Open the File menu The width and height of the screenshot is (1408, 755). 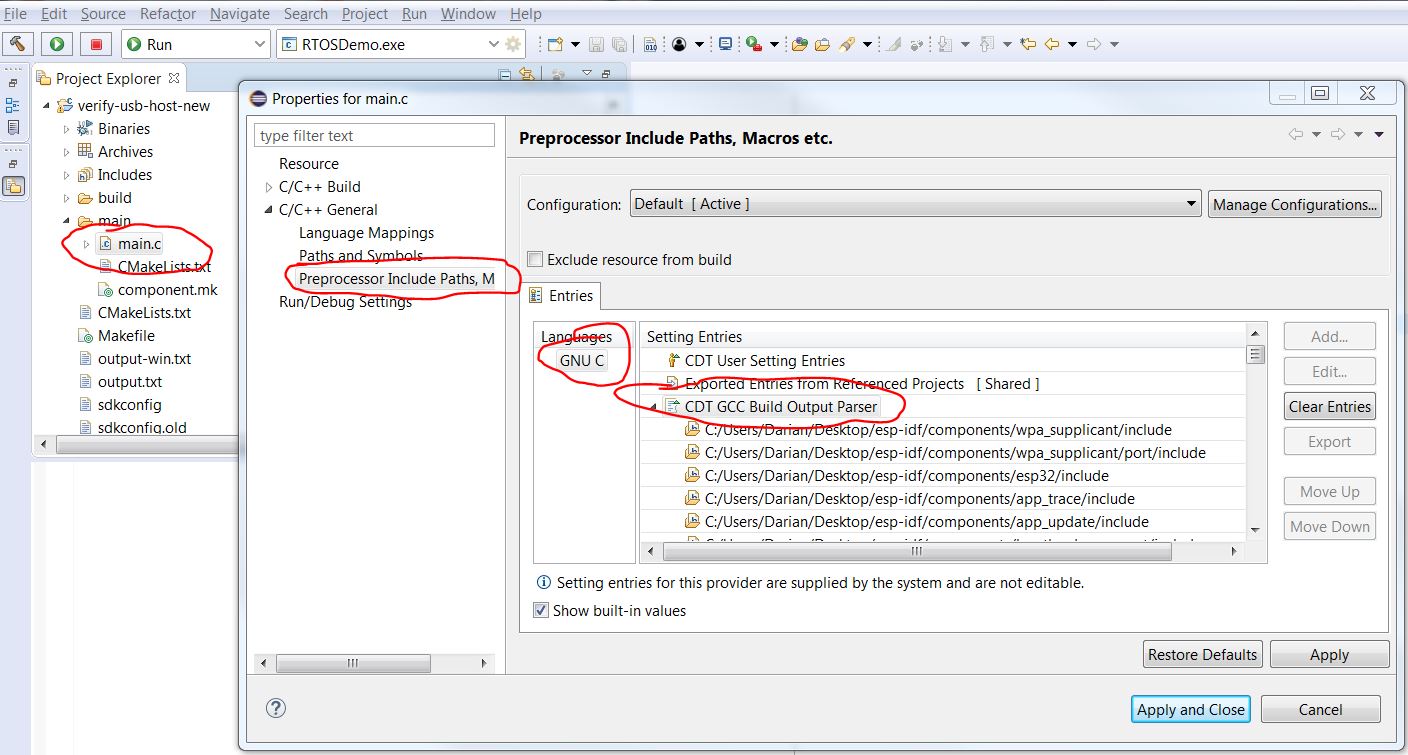click(15, 14)
